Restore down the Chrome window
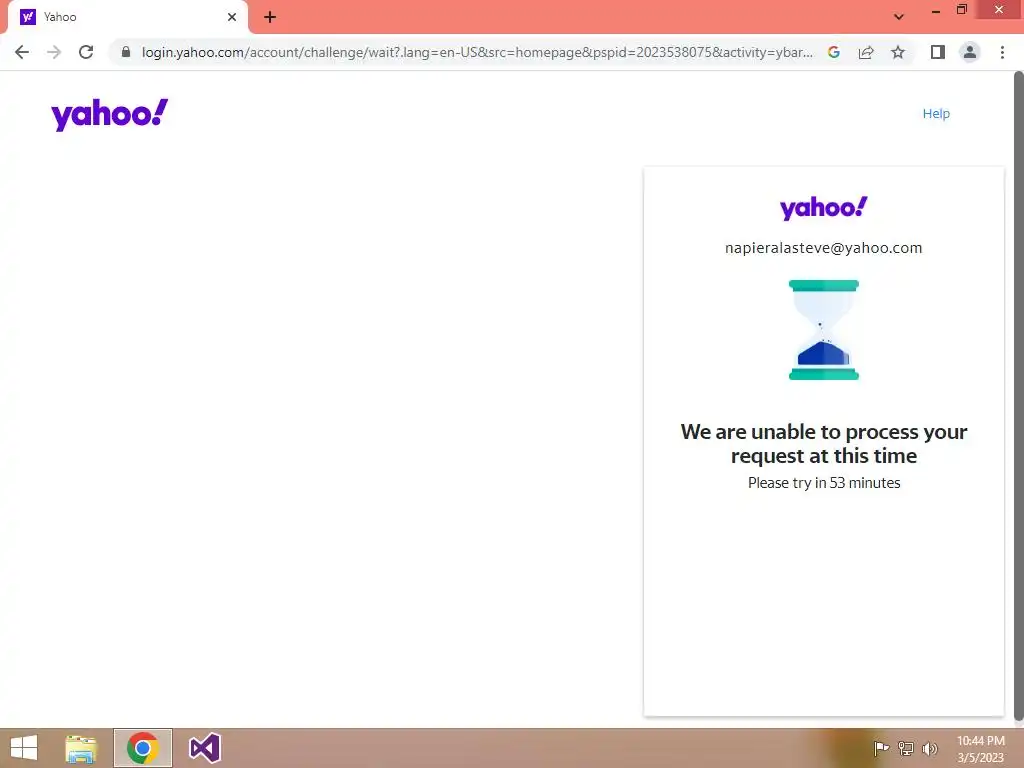This screenshot has width=1024, height=768. click(x=962, y=10)
